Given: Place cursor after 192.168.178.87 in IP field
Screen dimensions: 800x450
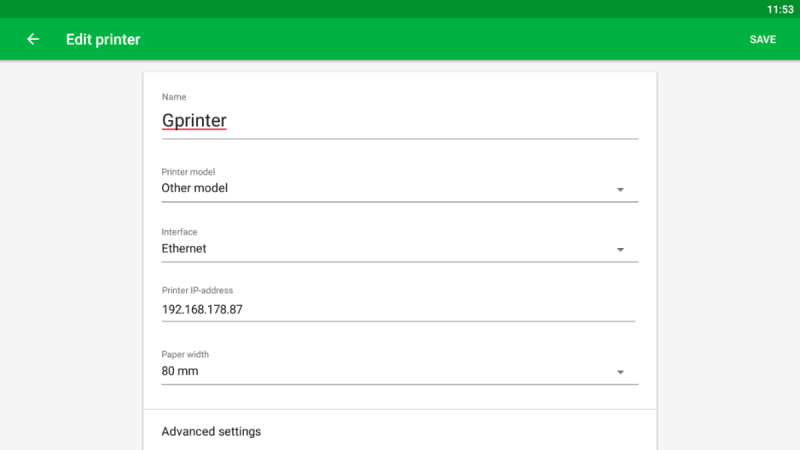Looking at the screenshot, I should click(246, 310).
